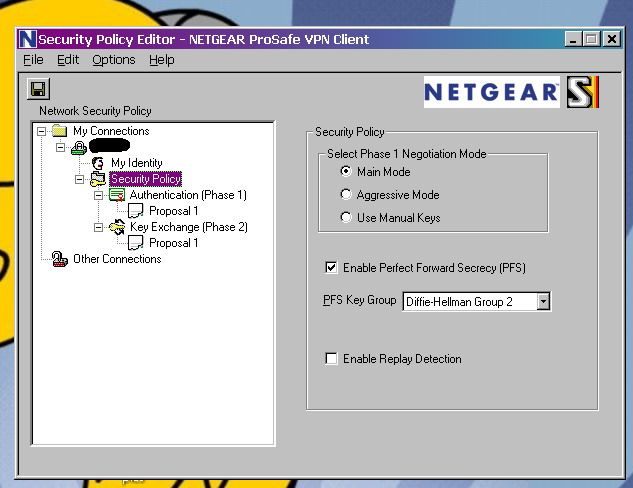The image size is (633, 488).
Task: Click the My Connections folder icon
Action: pos(59,131)
